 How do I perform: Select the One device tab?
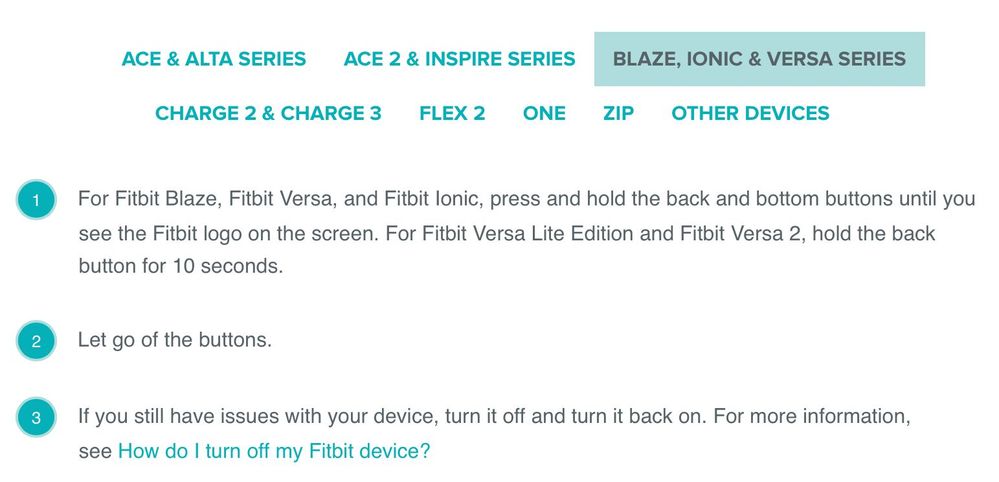(544, 113)
